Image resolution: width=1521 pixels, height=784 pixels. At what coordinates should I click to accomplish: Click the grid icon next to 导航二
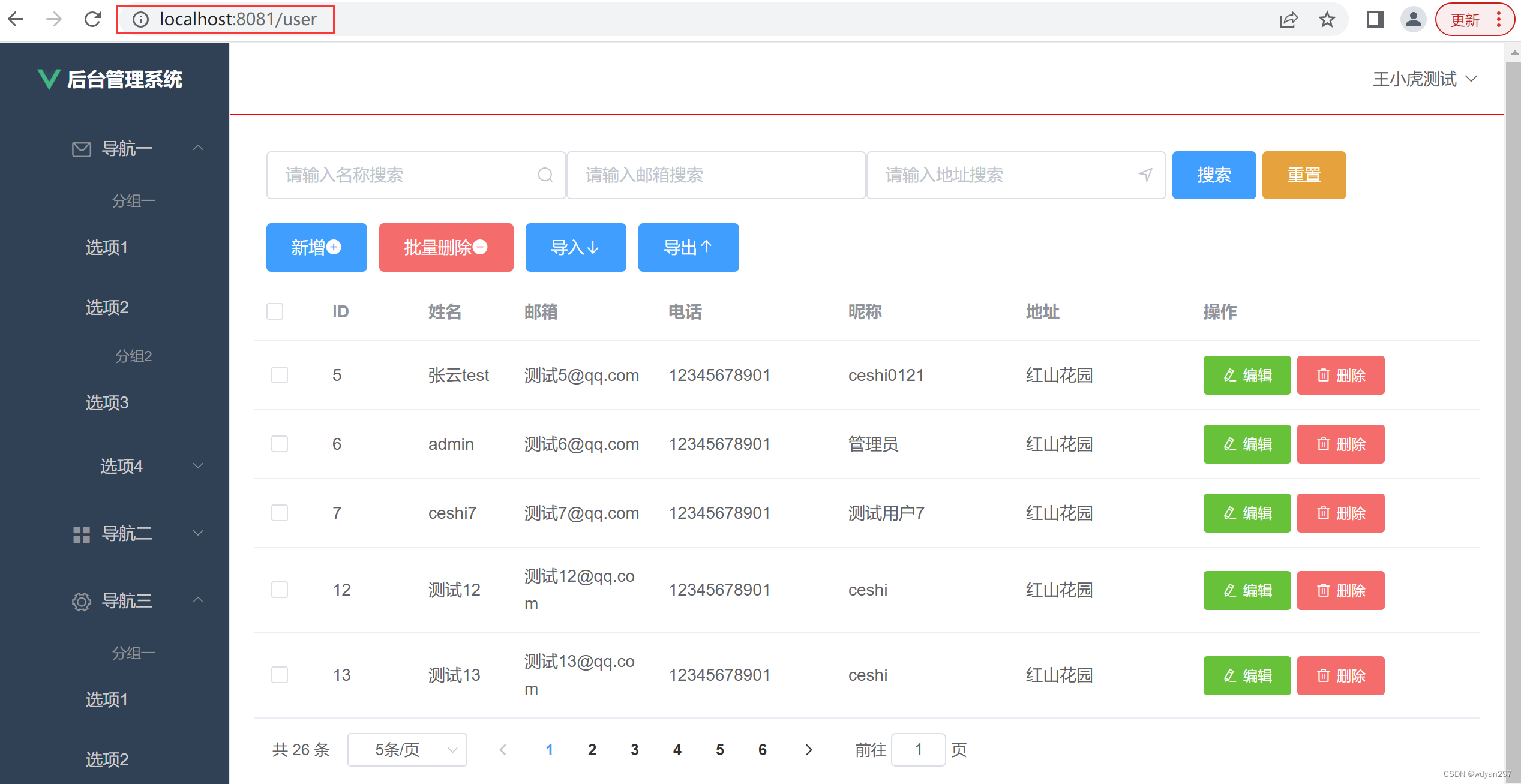tap(82, 534)
